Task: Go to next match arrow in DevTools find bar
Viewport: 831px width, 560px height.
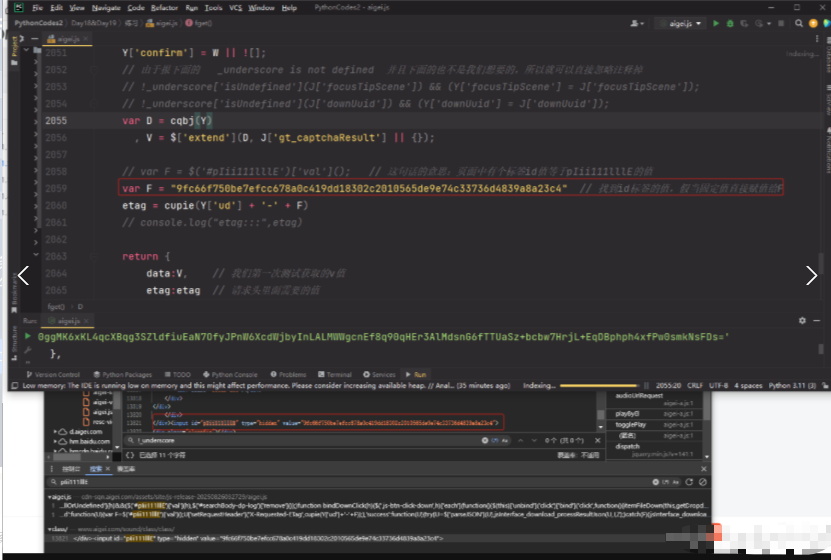Action: coord(534,440)
